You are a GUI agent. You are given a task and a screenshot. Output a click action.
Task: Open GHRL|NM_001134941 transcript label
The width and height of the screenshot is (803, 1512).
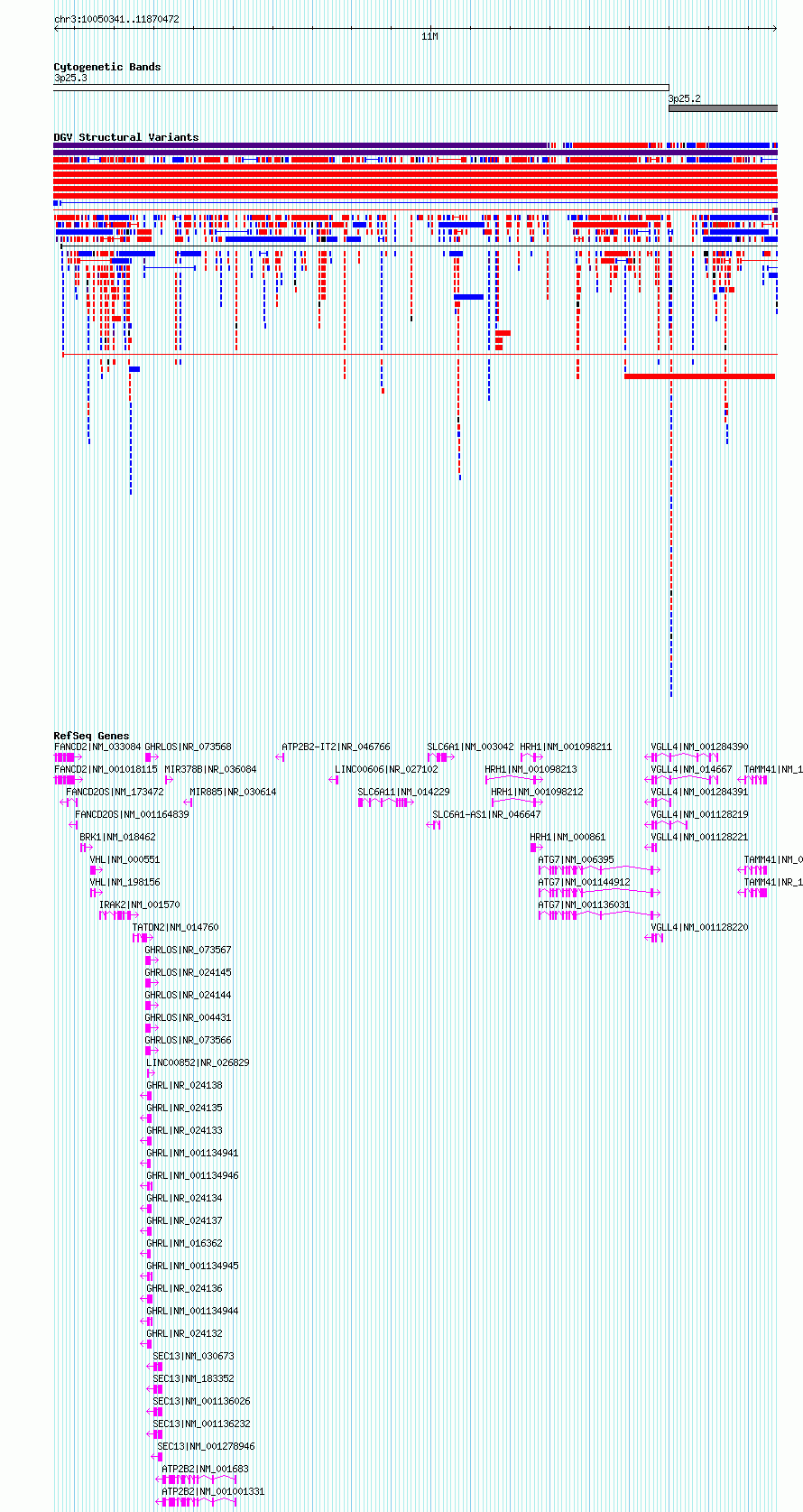(x=193, y=1153)
